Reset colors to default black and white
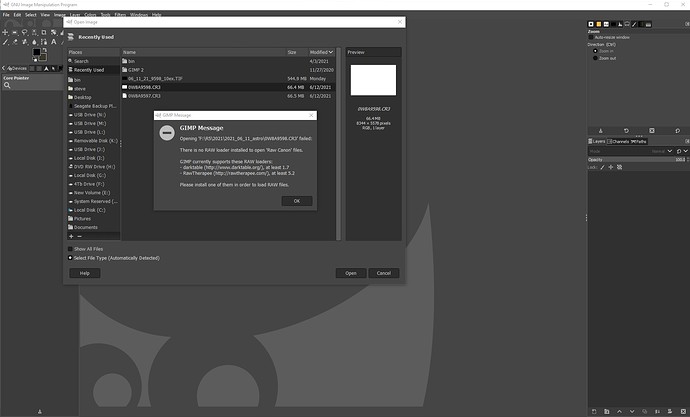This screenshot has width=690, height=417. [35, 60]
